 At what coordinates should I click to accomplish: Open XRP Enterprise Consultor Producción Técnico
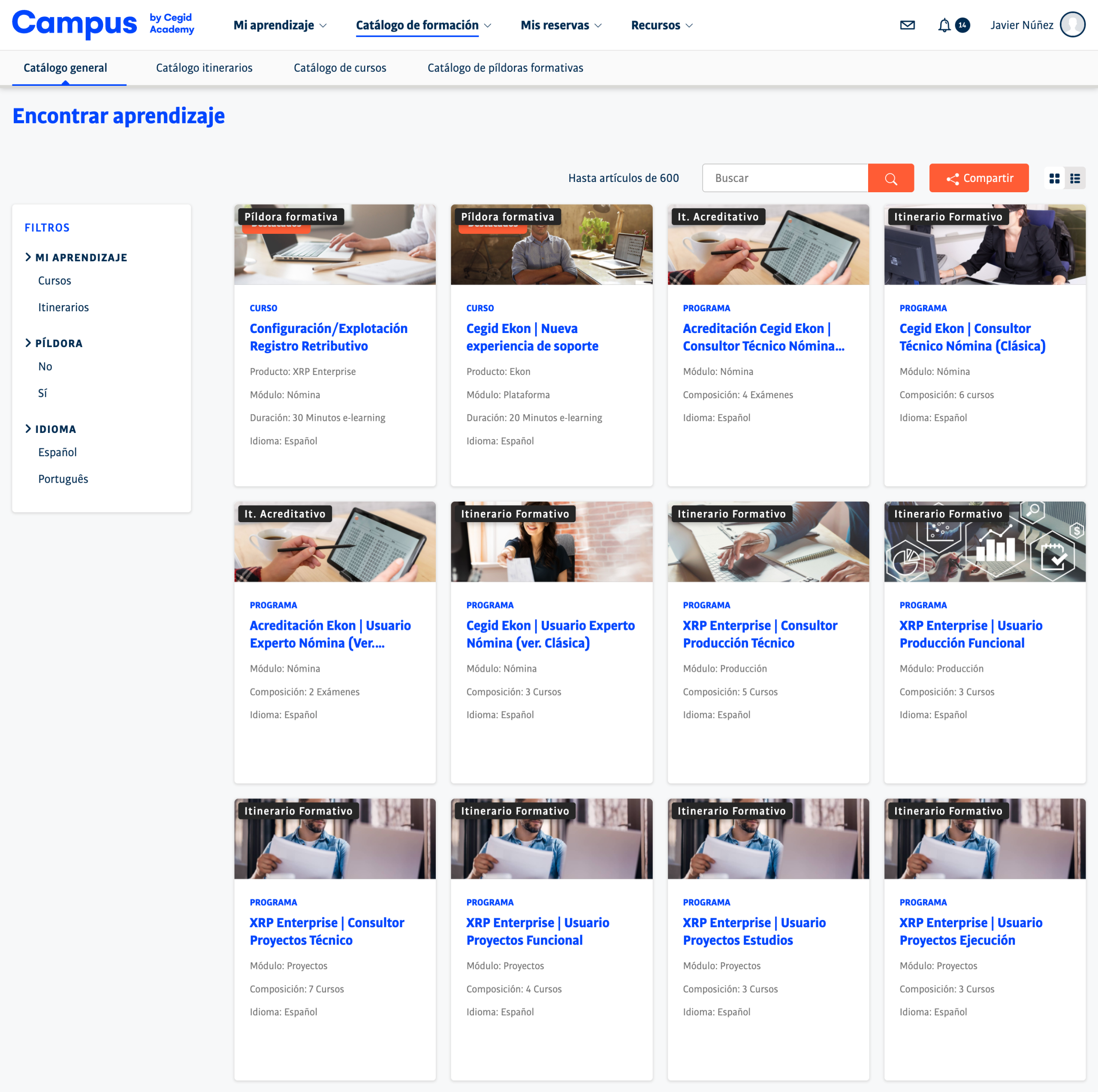pos(760,635)
